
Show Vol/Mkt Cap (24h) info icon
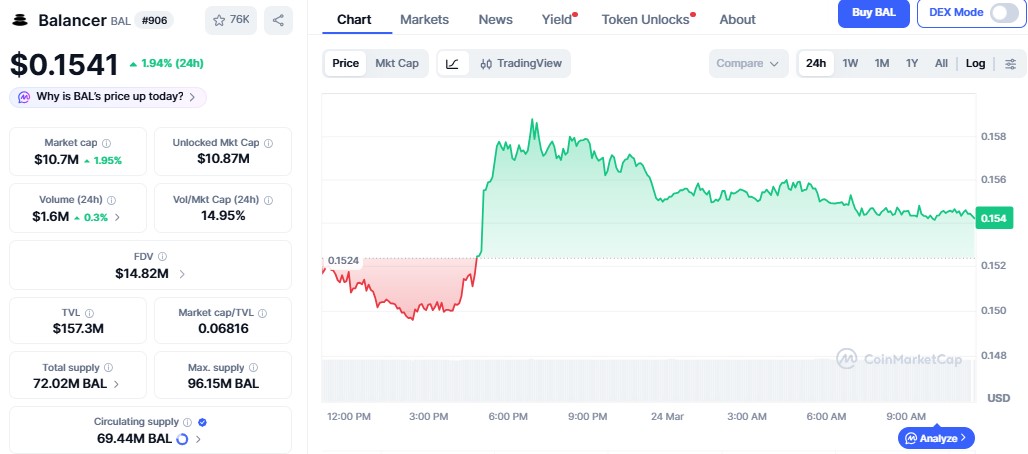[268, 200]
